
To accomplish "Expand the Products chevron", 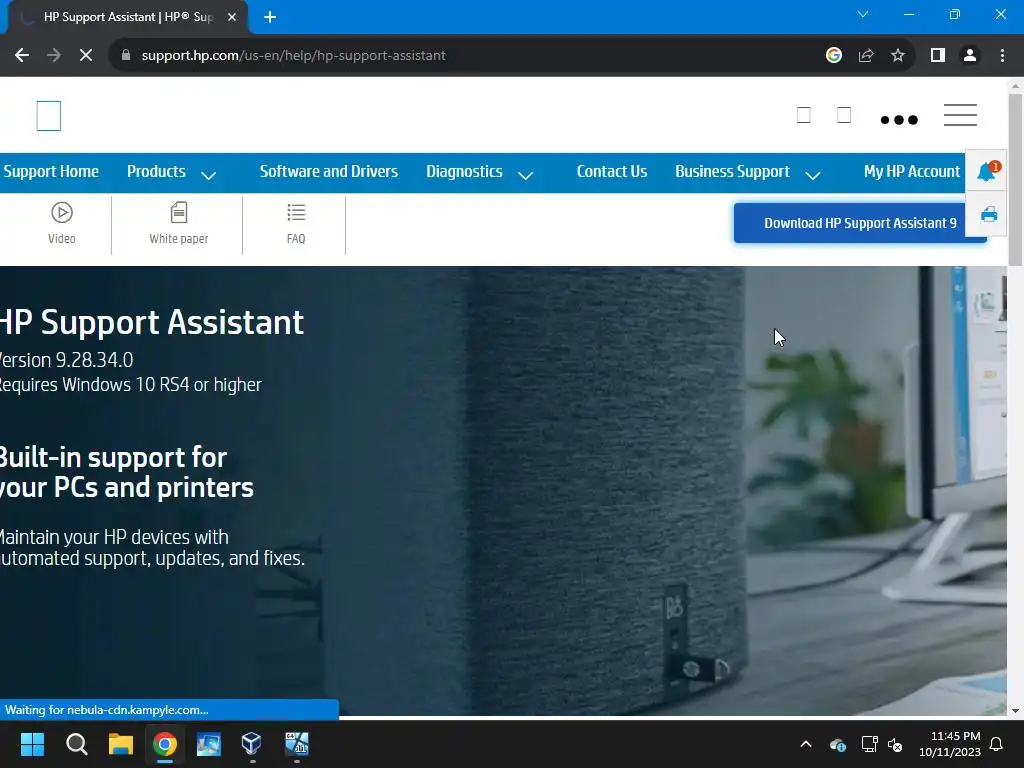I will pyautogui.click(x=208, y=175).
